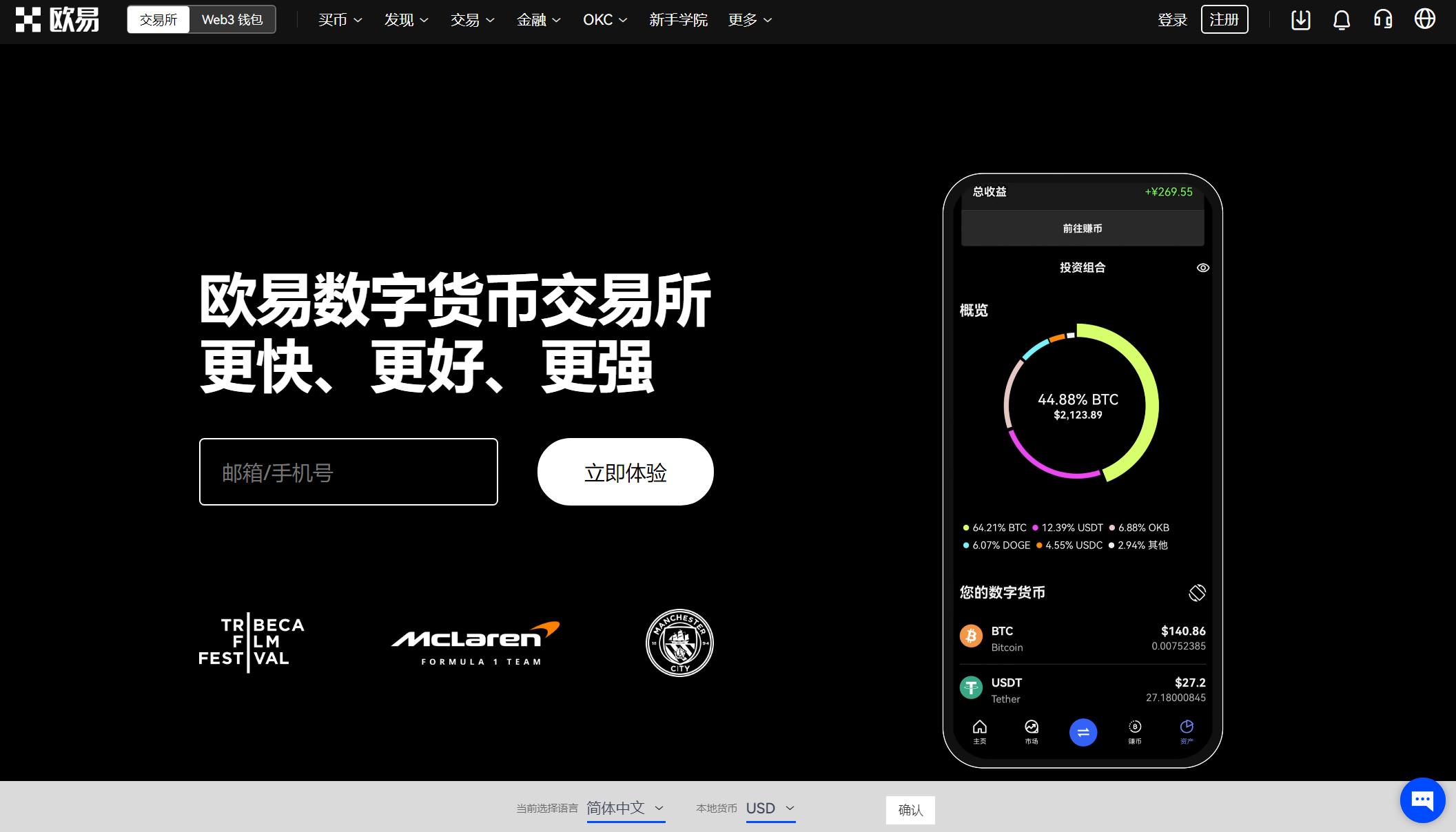This screenshot has height=832, width=1456.
Task: Select the Web3钱包 tab
Action: pyautogui.click(x=231, y=20)
